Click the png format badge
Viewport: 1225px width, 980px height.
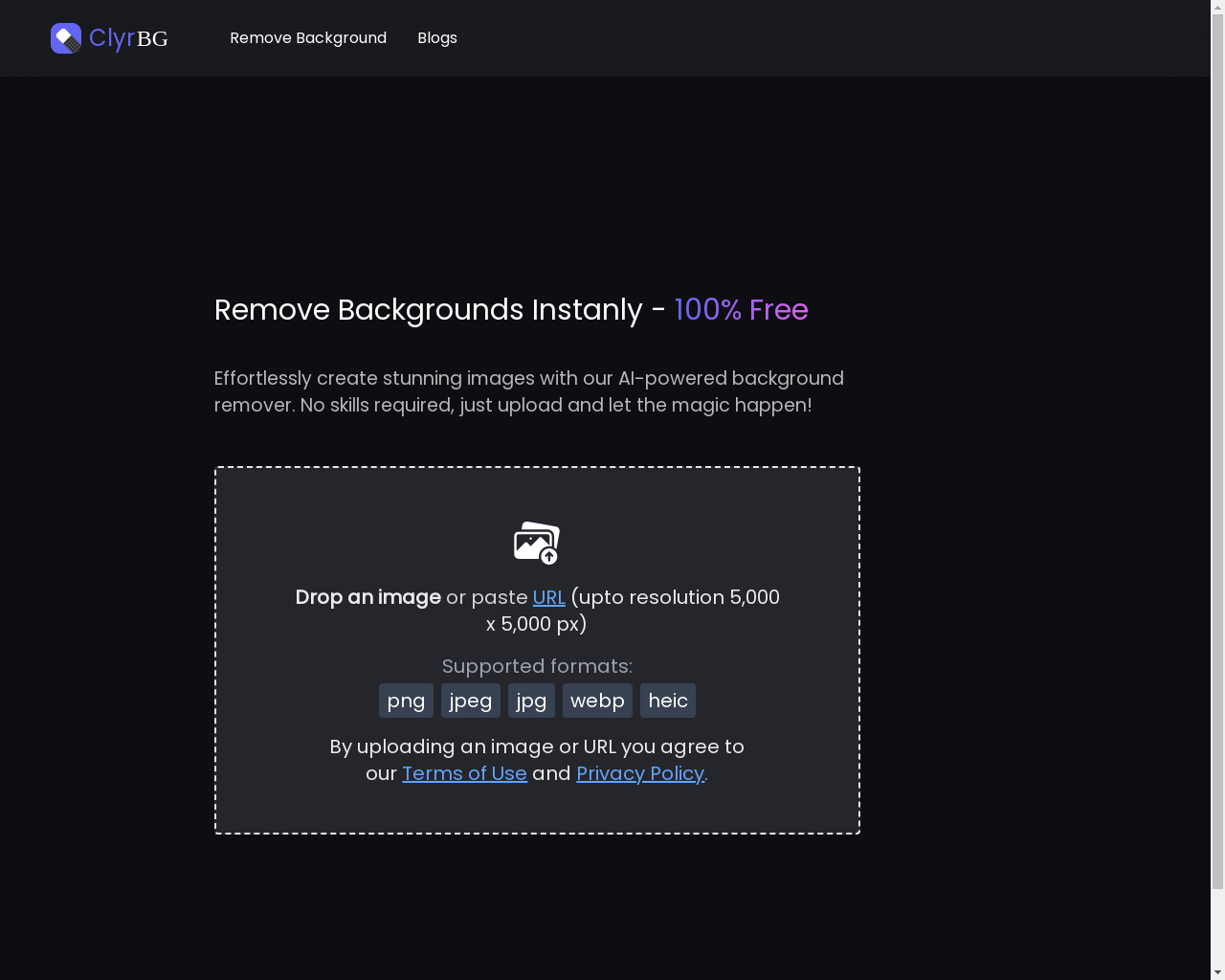[406, 701]
